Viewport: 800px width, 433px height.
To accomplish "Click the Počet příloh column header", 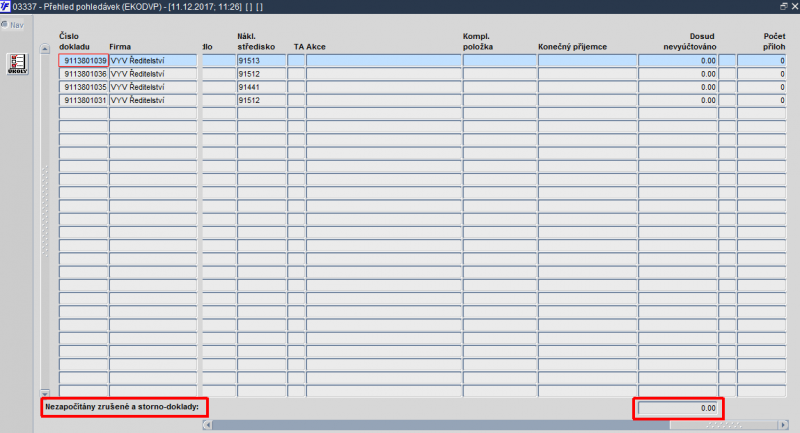I will click(x=774, y=41).
